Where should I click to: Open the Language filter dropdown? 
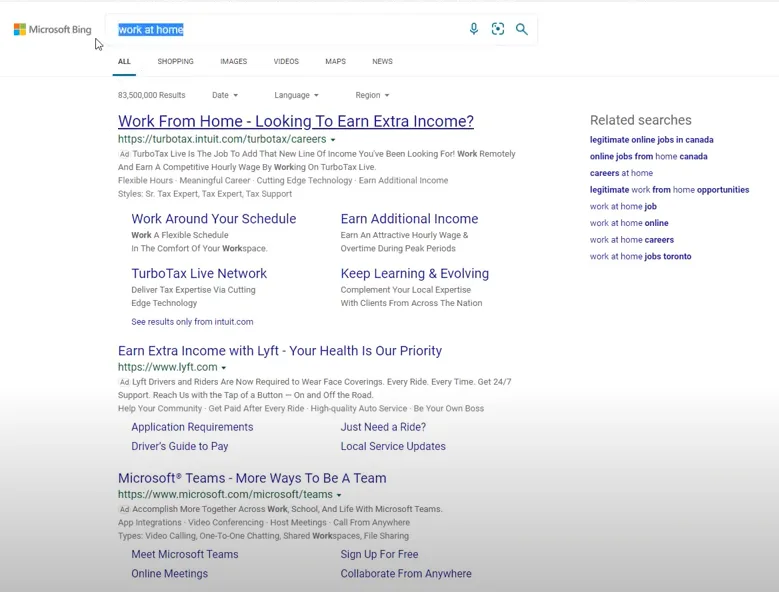(297, 95)
